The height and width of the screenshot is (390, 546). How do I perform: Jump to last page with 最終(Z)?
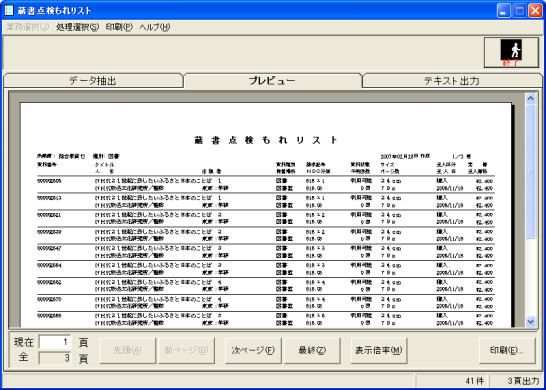point(312,350)
